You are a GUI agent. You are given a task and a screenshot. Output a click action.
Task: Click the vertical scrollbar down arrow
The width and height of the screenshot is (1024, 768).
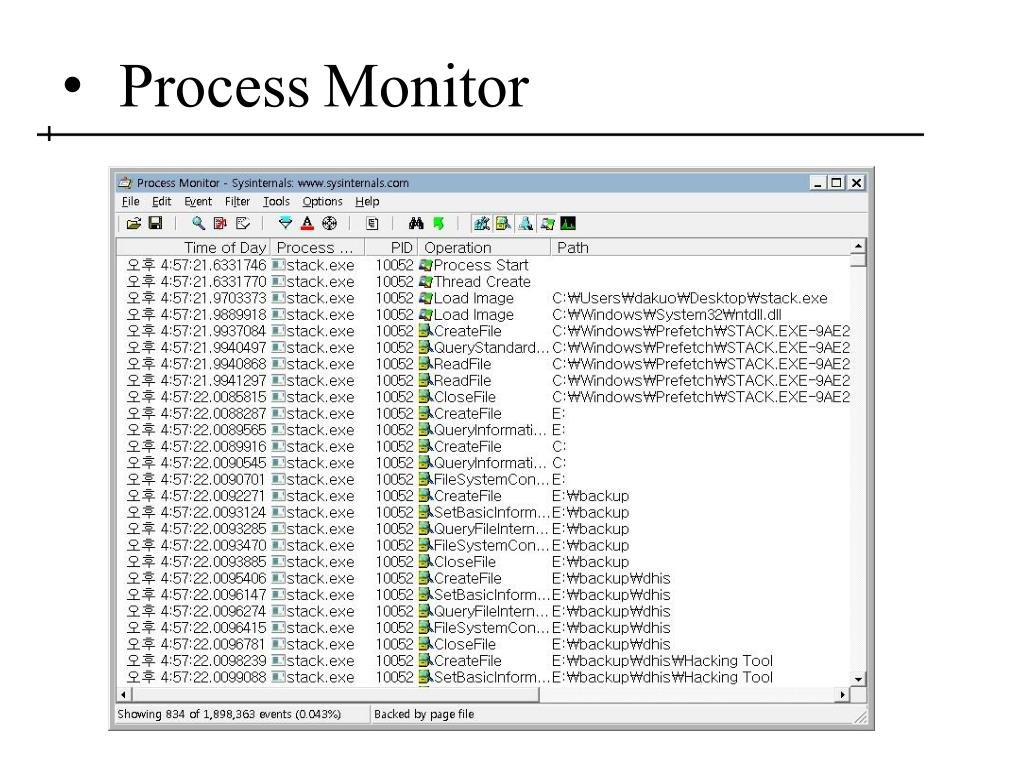[858, 679]
